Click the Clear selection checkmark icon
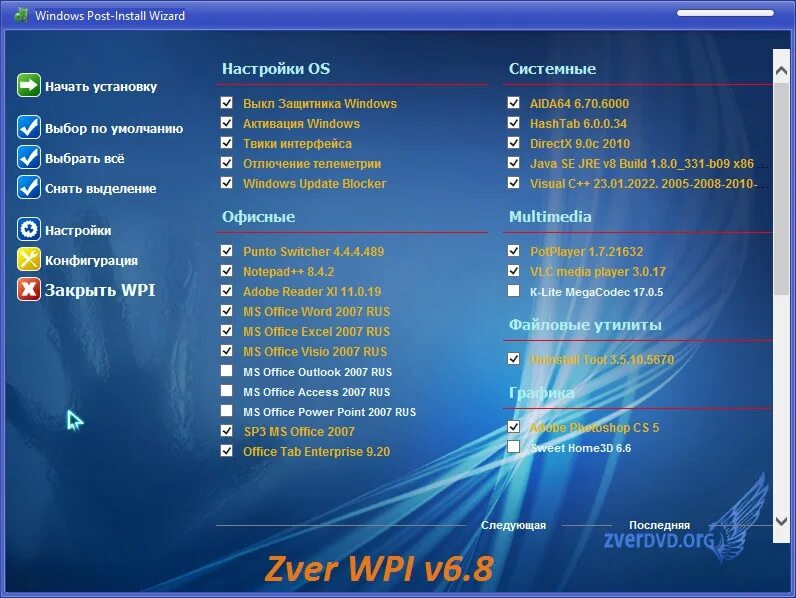 pos(28,187)
